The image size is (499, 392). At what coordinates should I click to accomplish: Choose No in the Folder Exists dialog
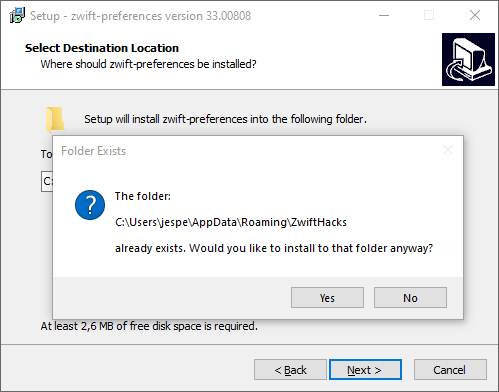(x=410, y=297)
